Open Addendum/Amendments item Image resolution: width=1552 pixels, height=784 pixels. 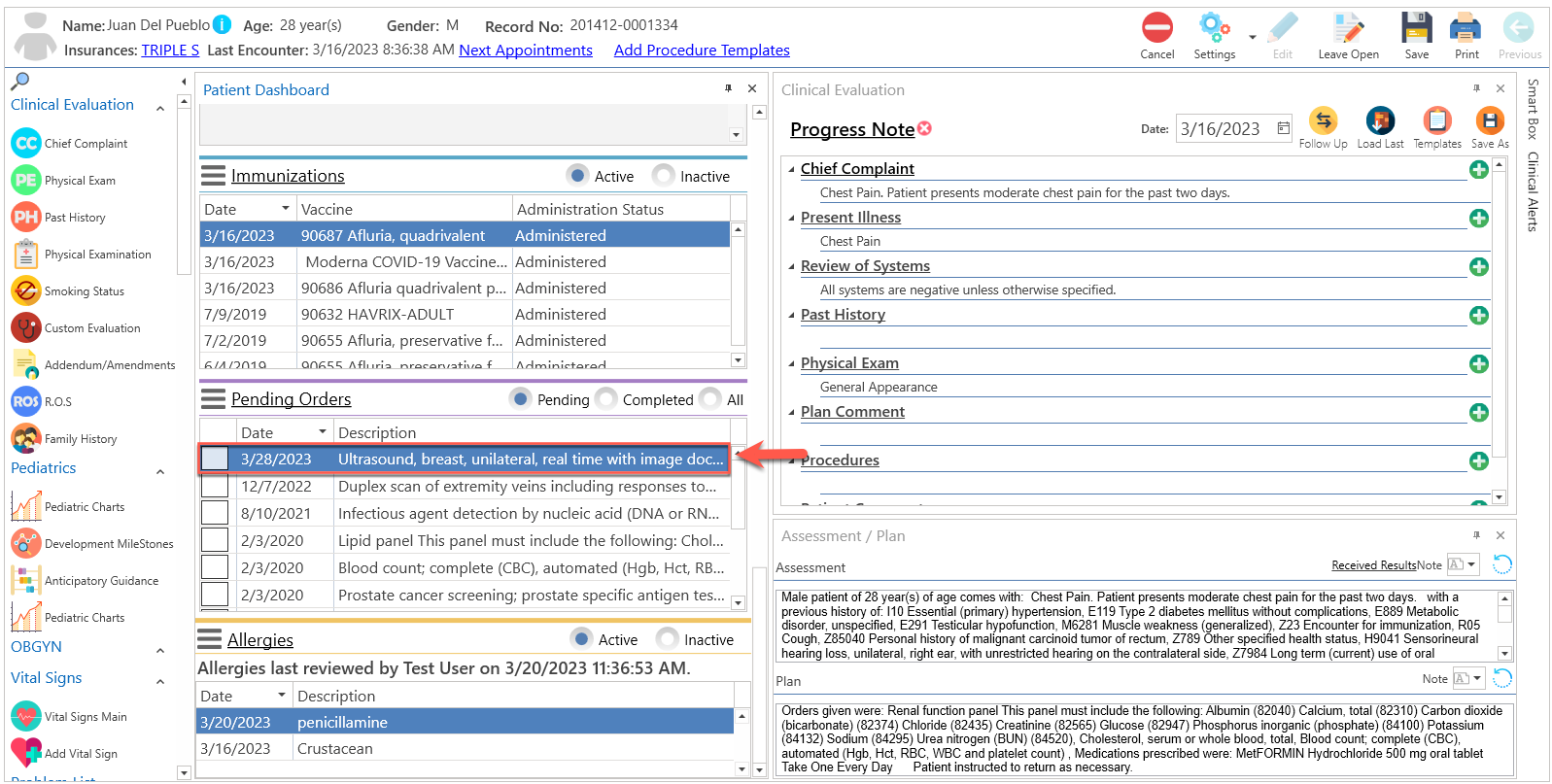93,364
